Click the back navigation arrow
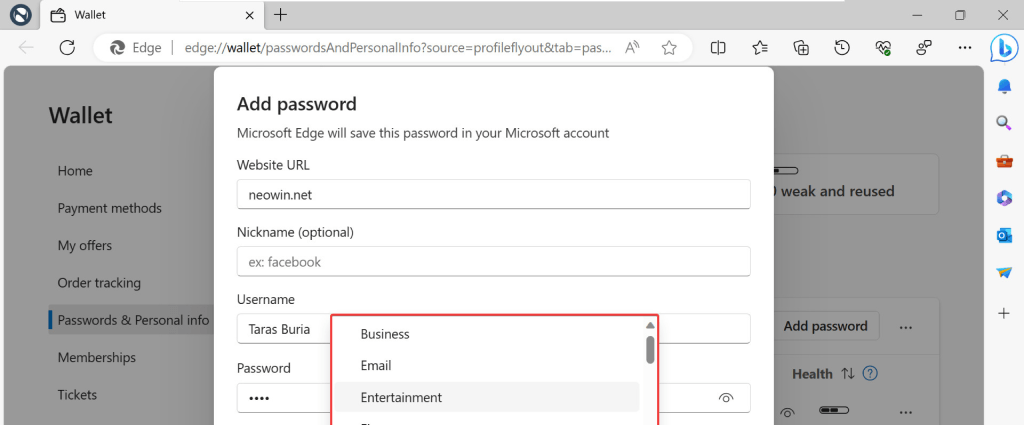Screen dimensions: 1024x425 click(26, 48)
